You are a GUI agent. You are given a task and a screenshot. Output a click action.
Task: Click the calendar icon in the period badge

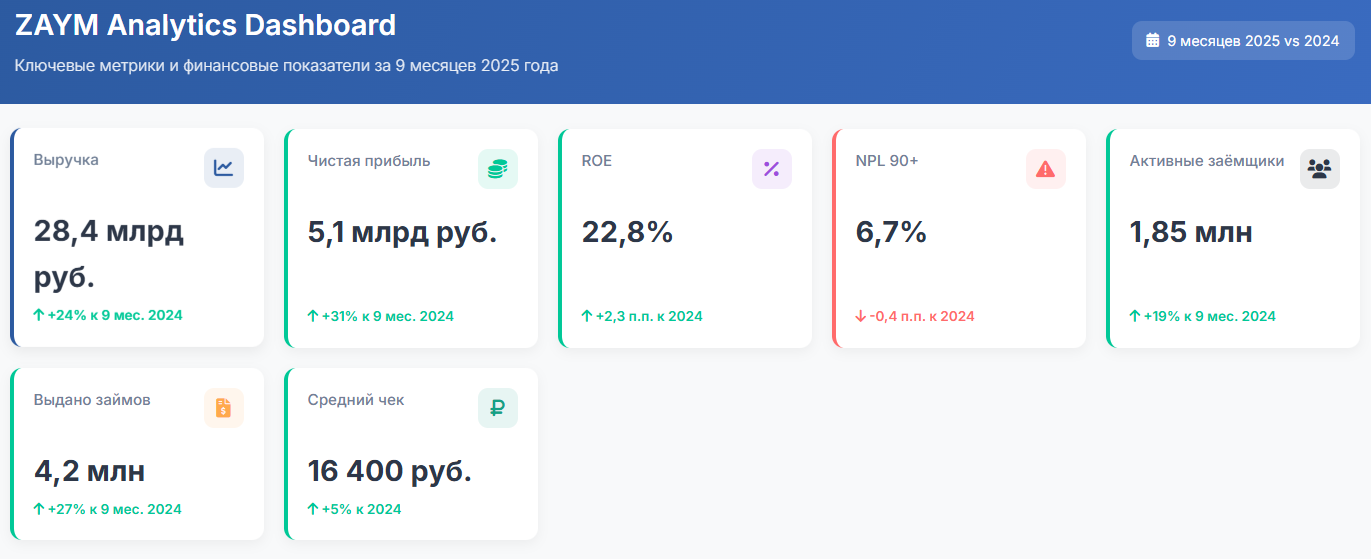tap(1153, 41)
